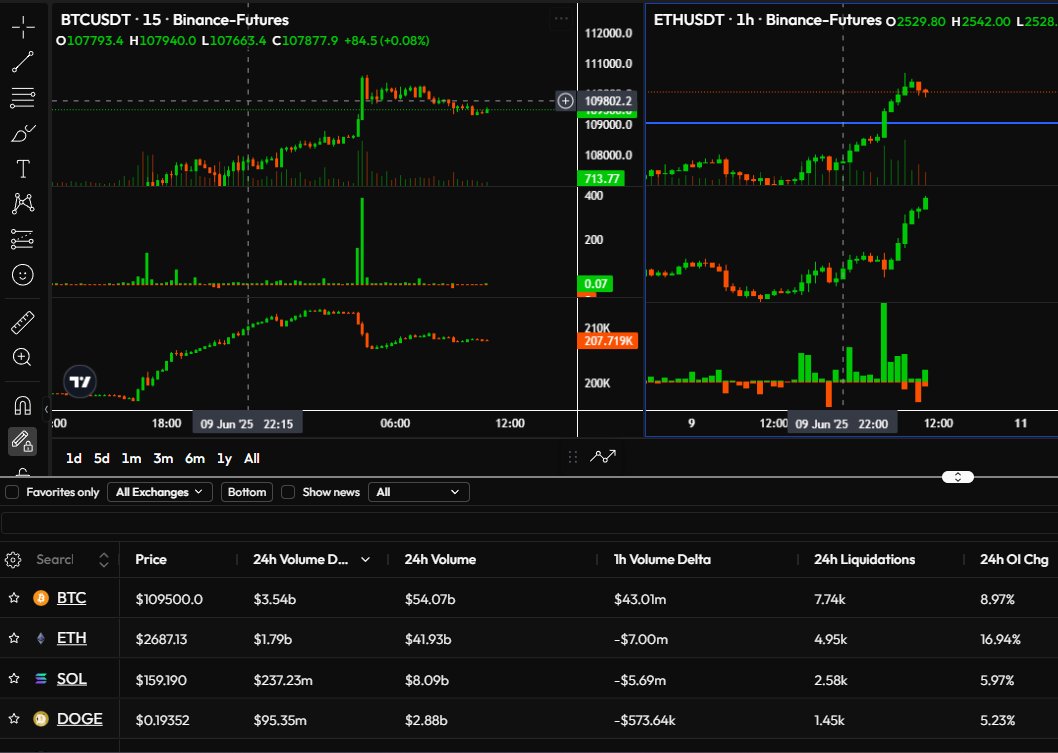Enable the Show news checkbox
1058x753 pixels.
click(x=288, y=492)
